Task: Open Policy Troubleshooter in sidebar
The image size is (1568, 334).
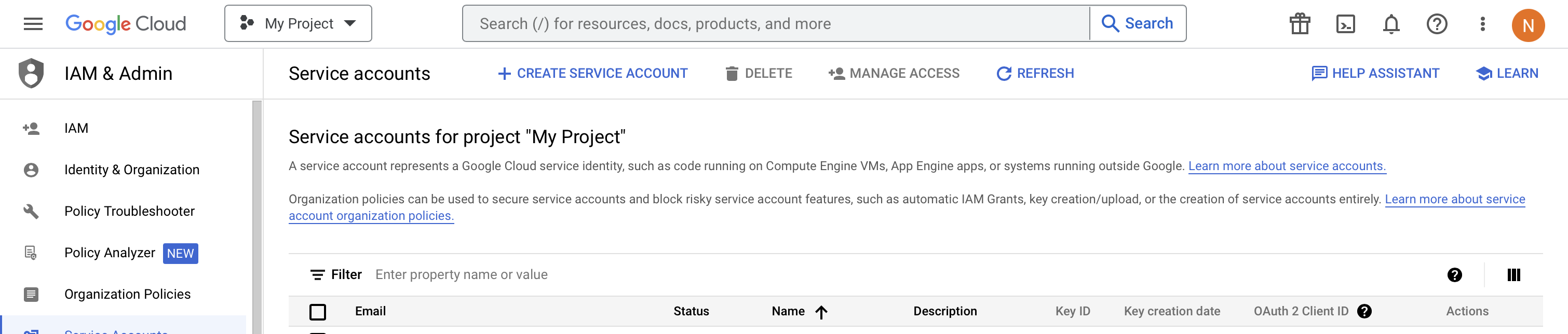Action: [129, 211]
